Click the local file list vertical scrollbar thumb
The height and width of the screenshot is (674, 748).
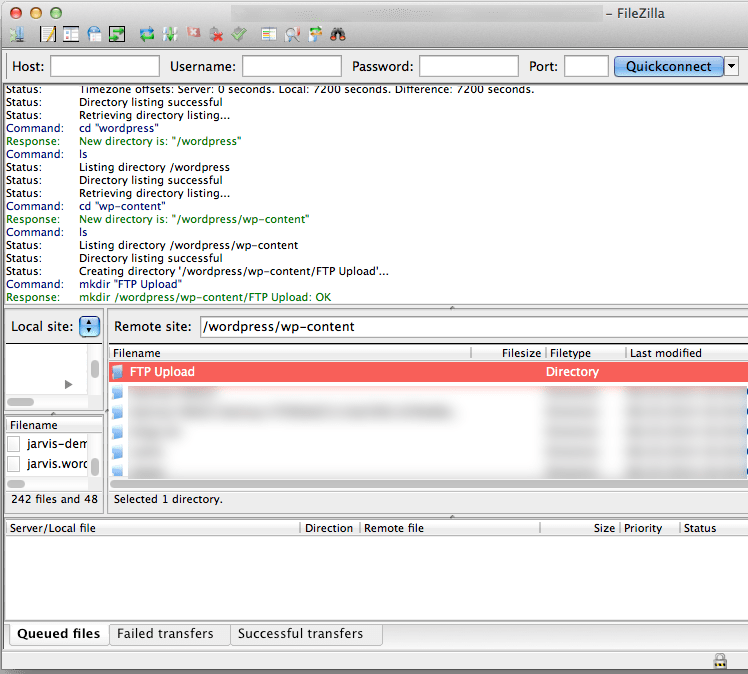click(x=95, y=467)
